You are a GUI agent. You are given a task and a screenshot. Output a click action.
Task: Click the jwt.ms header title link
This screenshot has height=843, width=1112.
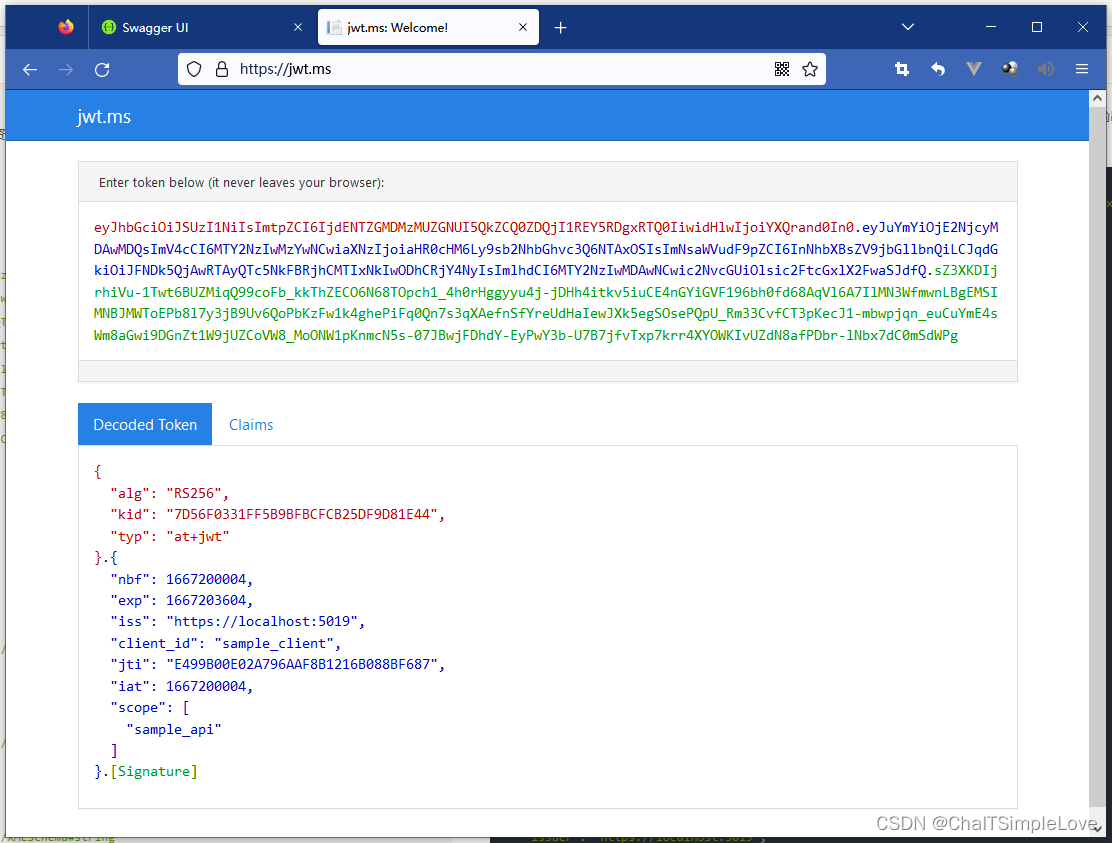(x=104, y=116)
